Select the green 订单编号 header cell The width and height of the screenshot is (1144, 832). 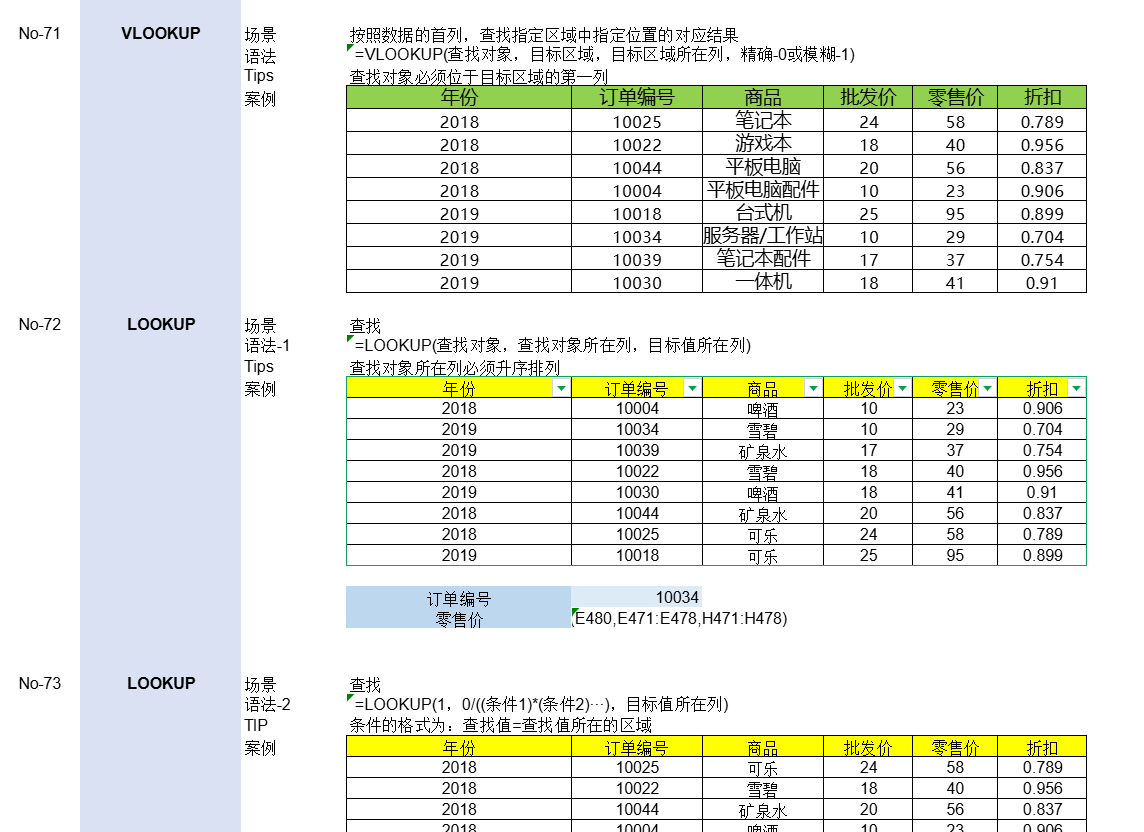point(637,97)
